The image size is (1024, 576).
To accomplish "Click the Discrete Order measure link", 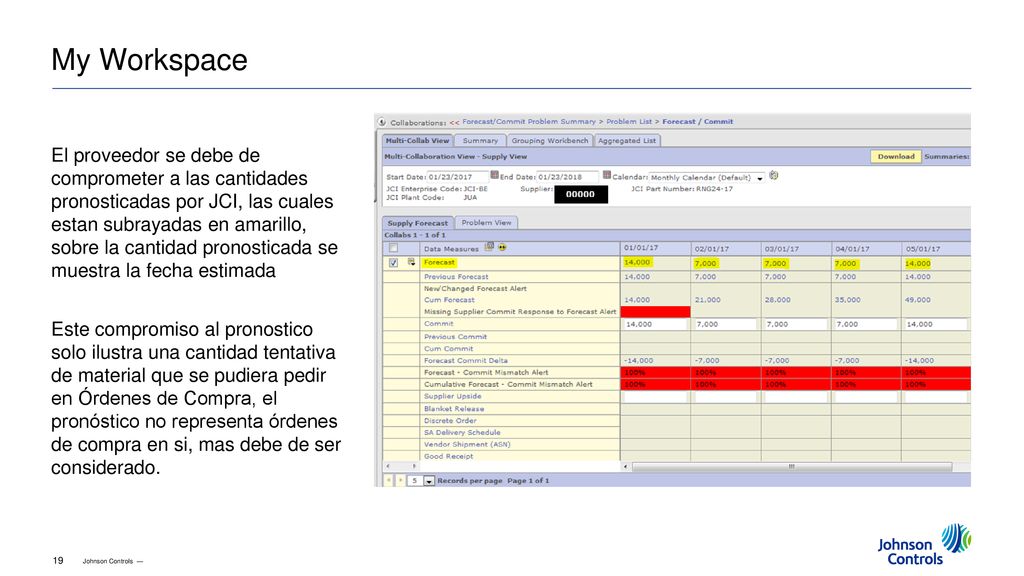I will pyautogui.click(x=450, y=421).
